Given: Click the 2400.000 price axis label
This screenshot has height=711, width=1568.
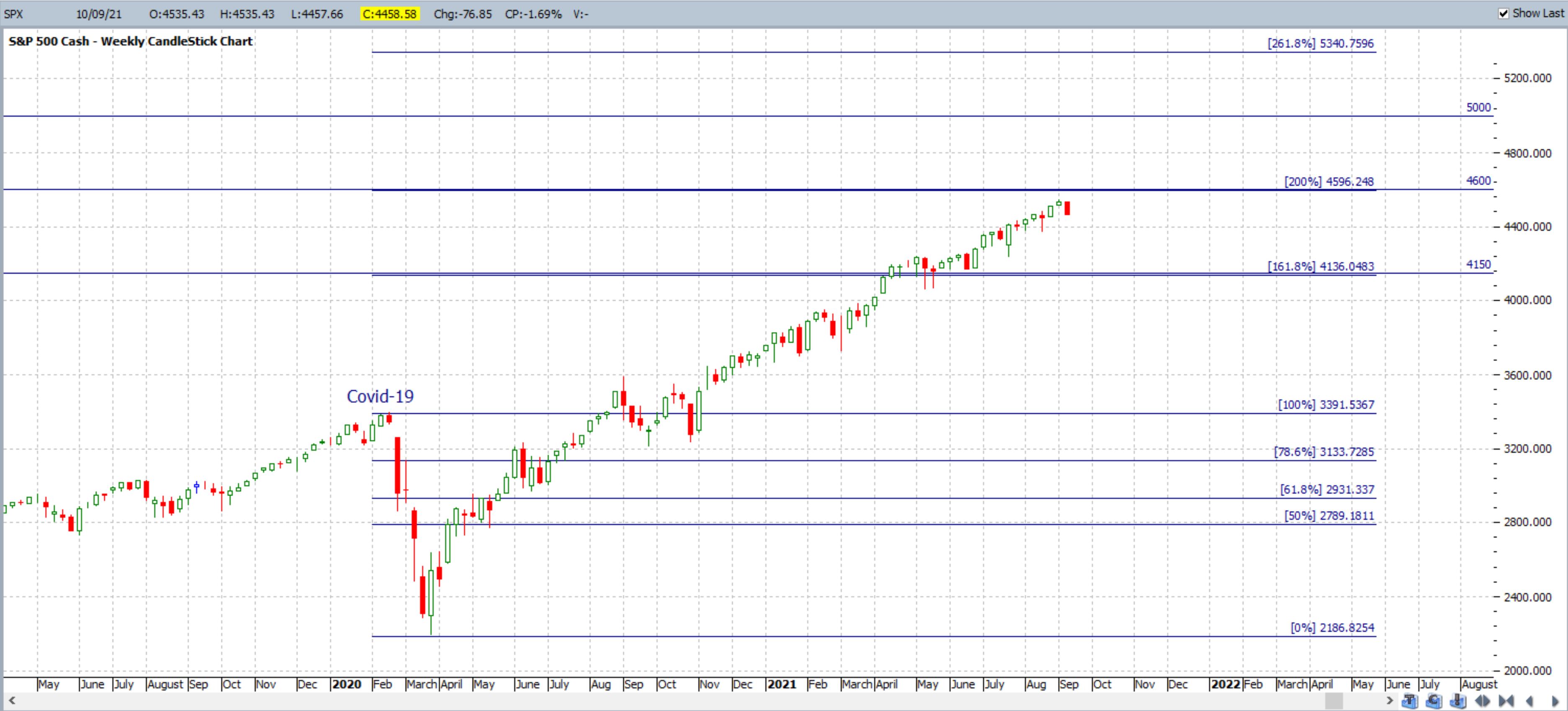Looking at the screenshot, I should pyautogui.click(x=1527, y=597).
